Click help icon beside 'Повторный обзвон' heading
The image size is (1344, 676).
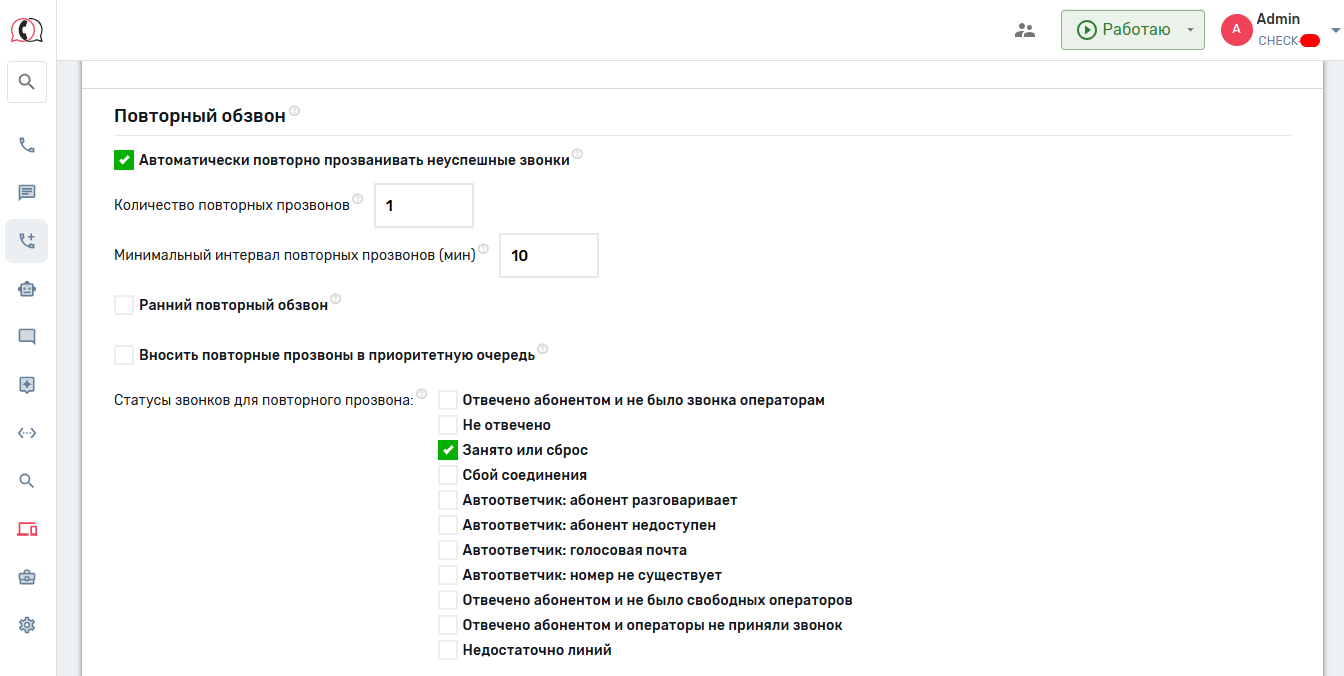pyautogui.click(x=295, y=111)
